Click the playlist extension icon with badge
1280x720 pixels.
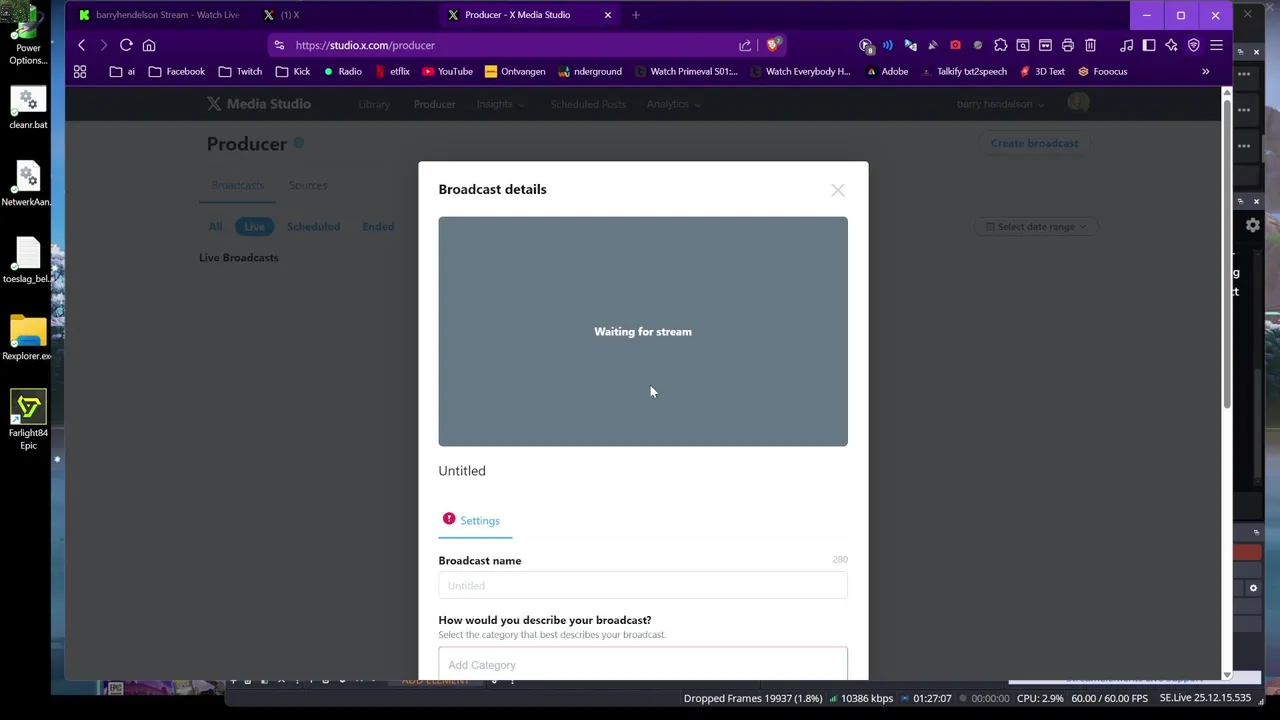[x=866, y=45]
